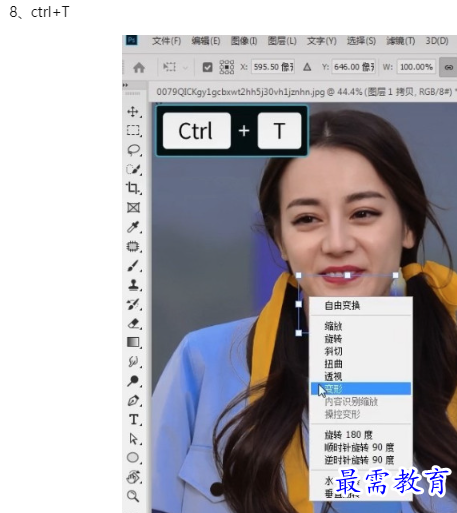
Task: Toggle the reference point checkbox
Action: (x=207, y=67)
